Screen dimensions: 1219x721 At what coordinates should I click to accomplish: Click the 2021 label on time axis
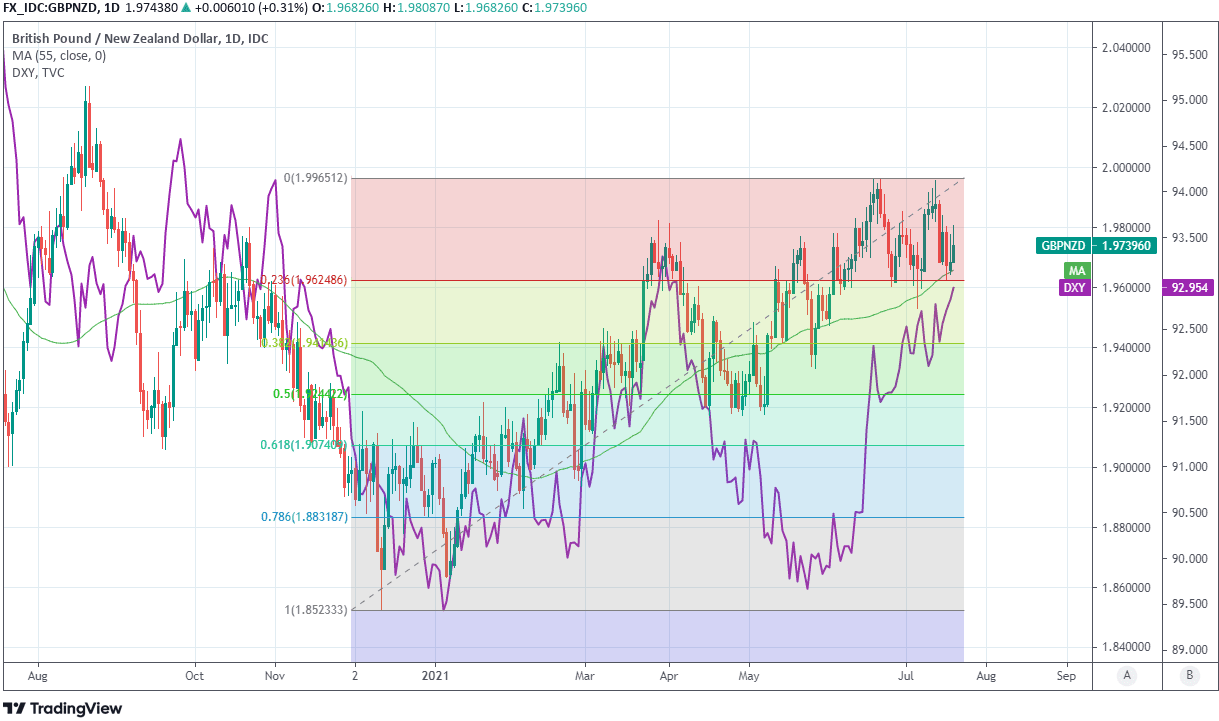coord(436,675)
